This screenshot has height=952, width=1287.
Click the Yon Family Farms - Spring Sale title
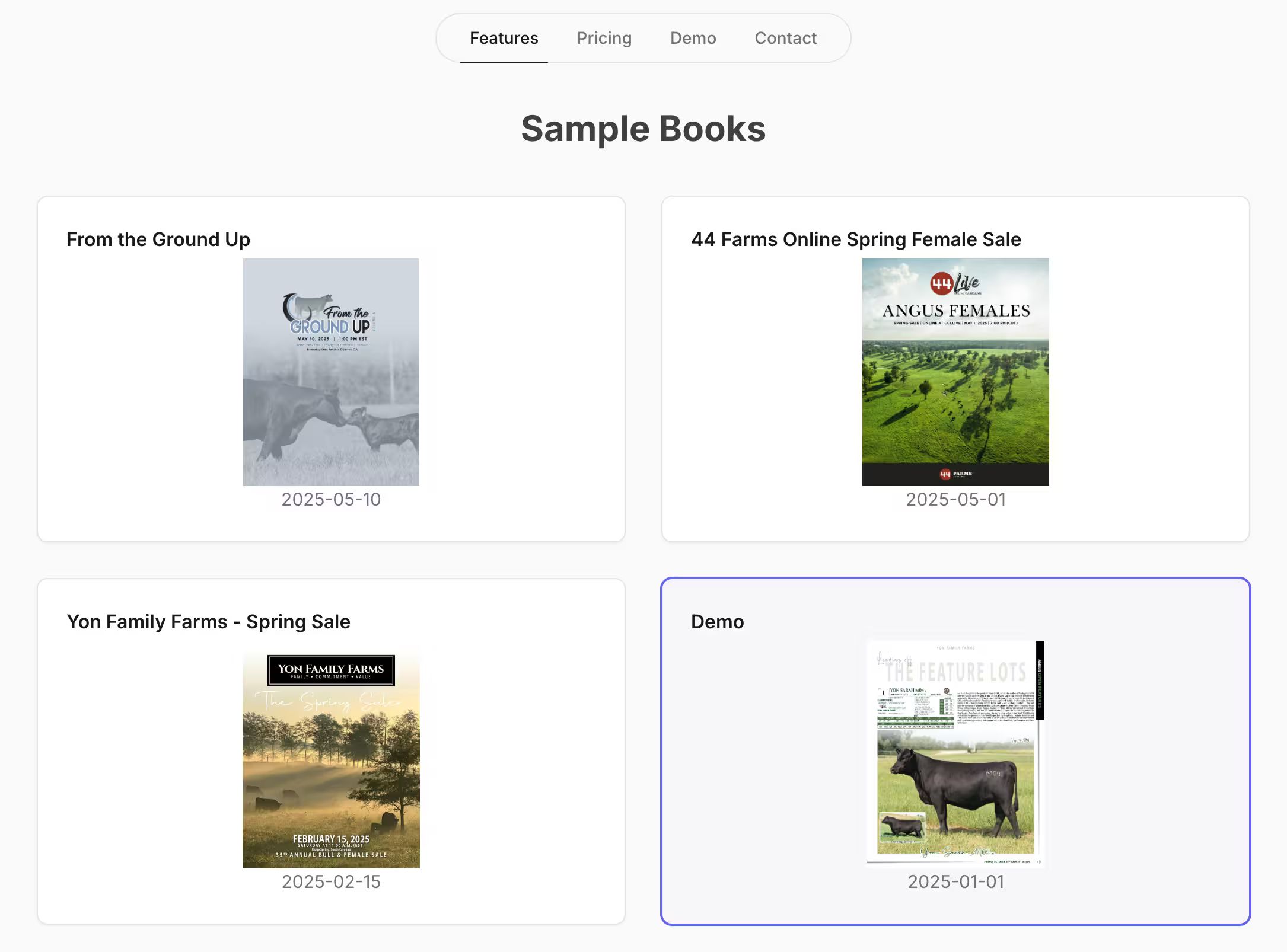click(209, 622)
